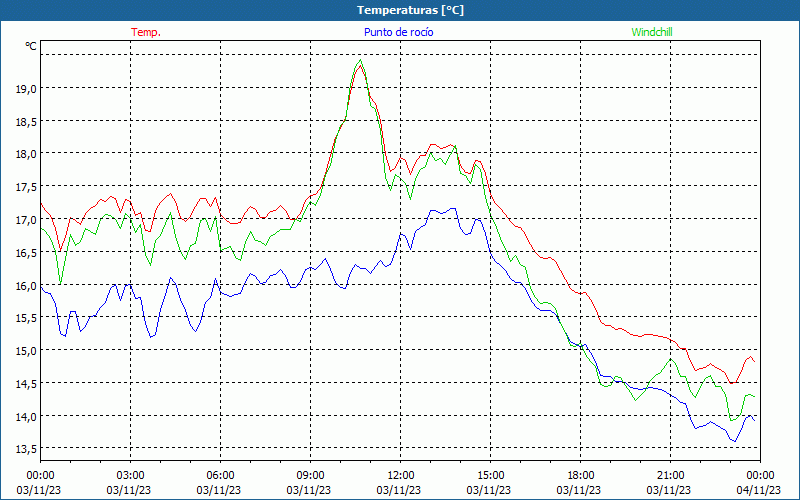
Task: Click the temperature peak near 10:40
Action: (x=361, y=65)
